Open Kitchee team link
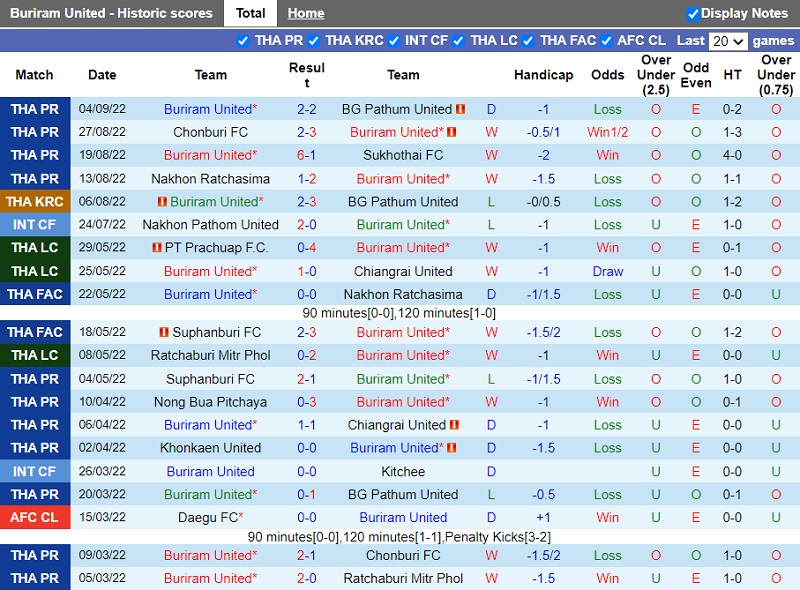This screenshot has height=590, width=800. tap(403, 472)
